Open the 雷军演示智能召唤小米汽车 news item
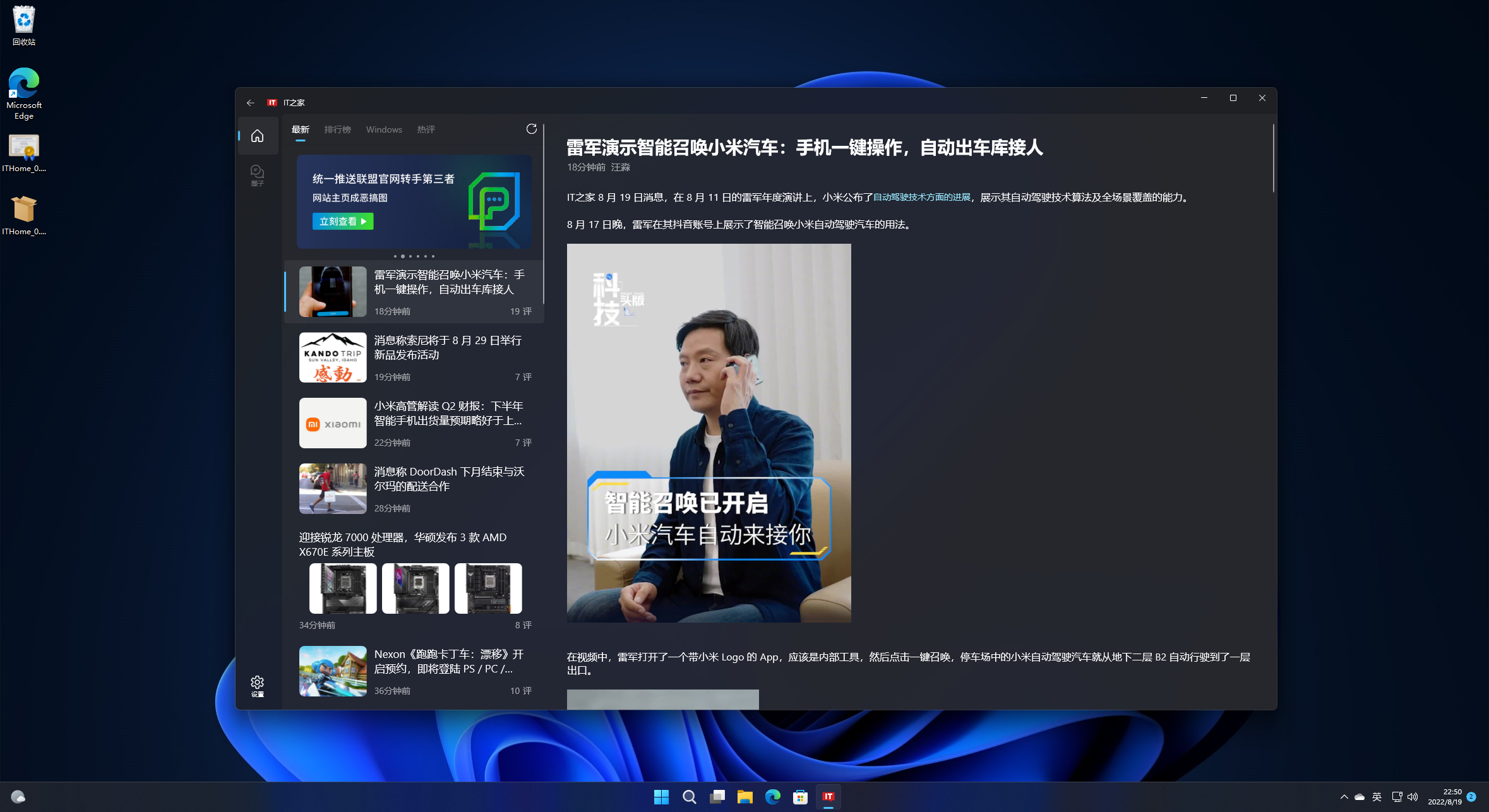This screenshot has height=812, width=1489. tap(414, 291)
